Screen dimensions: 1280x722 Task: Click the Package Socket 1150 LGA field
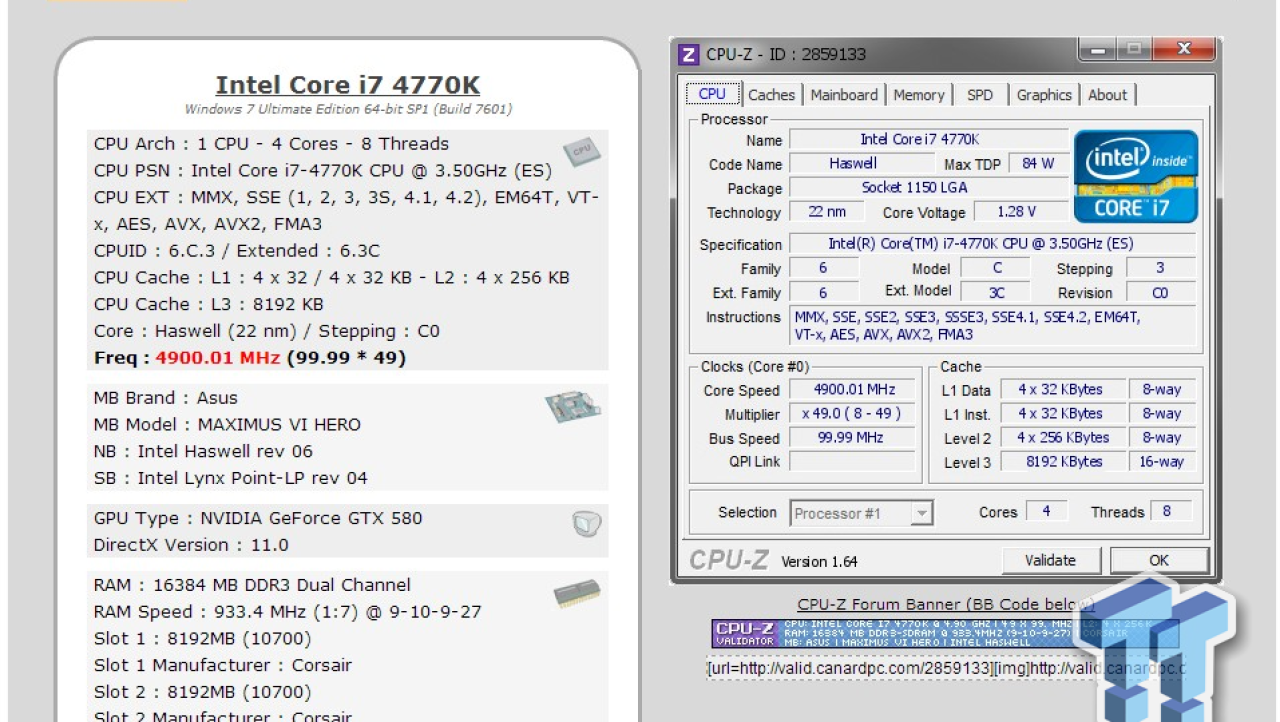[929, 187]
